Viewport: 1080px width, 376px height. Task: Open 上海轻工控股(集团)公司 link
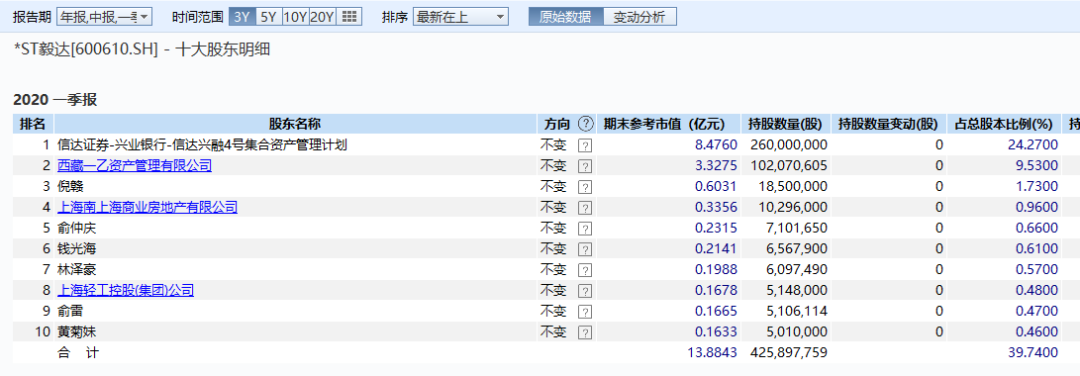click(126, 290)
